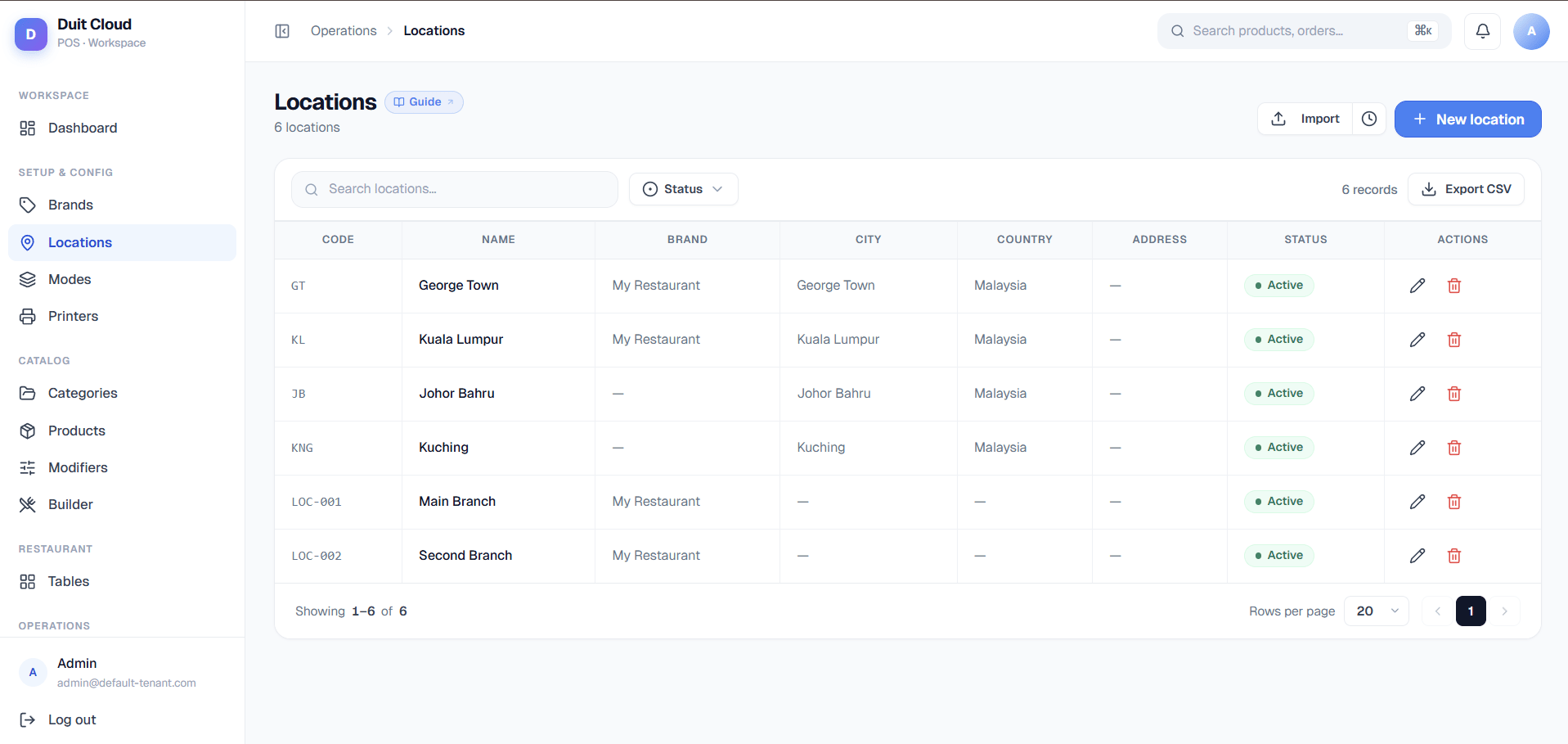Open Modifiers in the sidebar
Image resolution: width=1568 pixels, height=744 pixels.
[122, 467]
